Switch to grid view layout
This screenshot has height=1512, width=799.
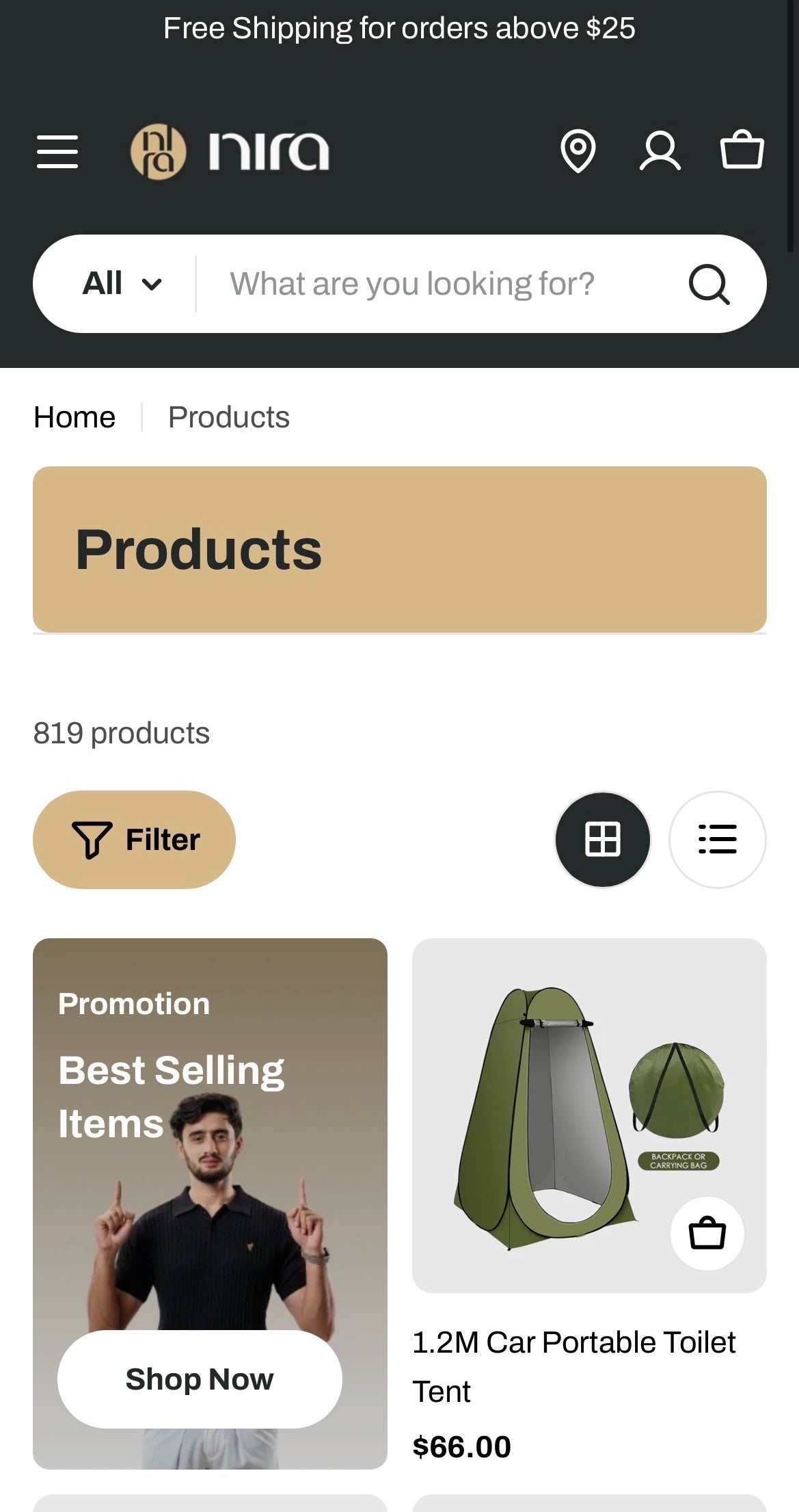(602, 839)
